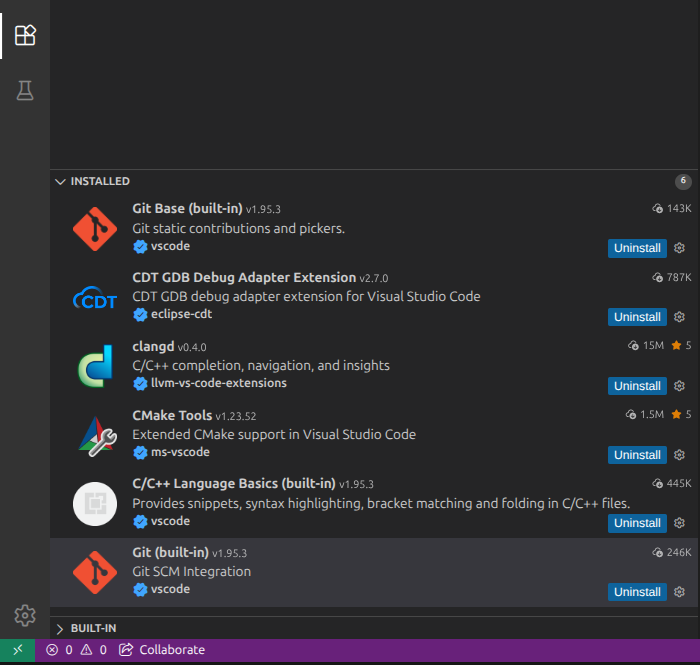Click the installed count badge 6
Image resolution: width=700 pixels, height=665 pixels.
click(x=683, y=181)
